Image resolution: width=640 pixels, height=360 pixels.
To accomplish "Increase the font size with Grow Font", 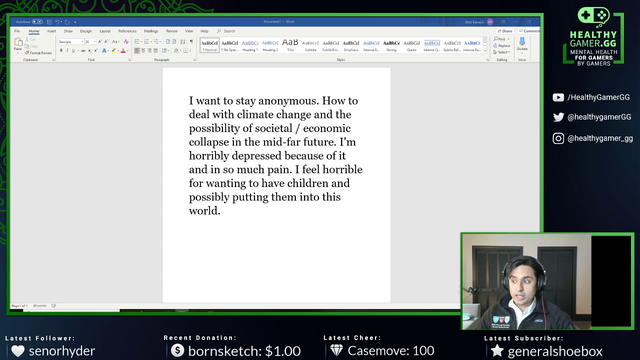I will [x=100, y=42].
